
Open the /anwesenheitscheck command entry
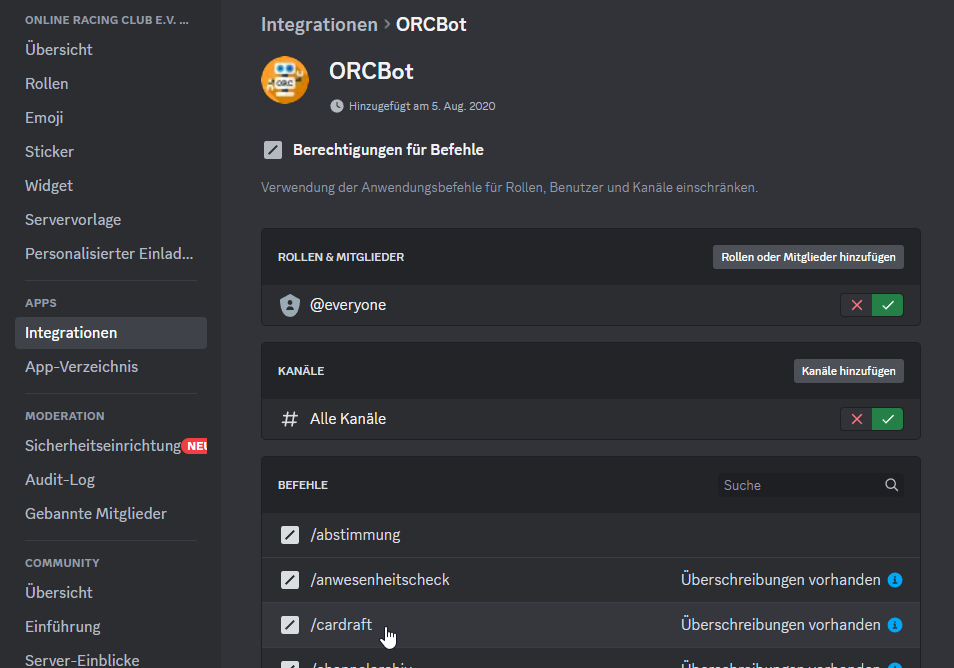pos(380,580)
